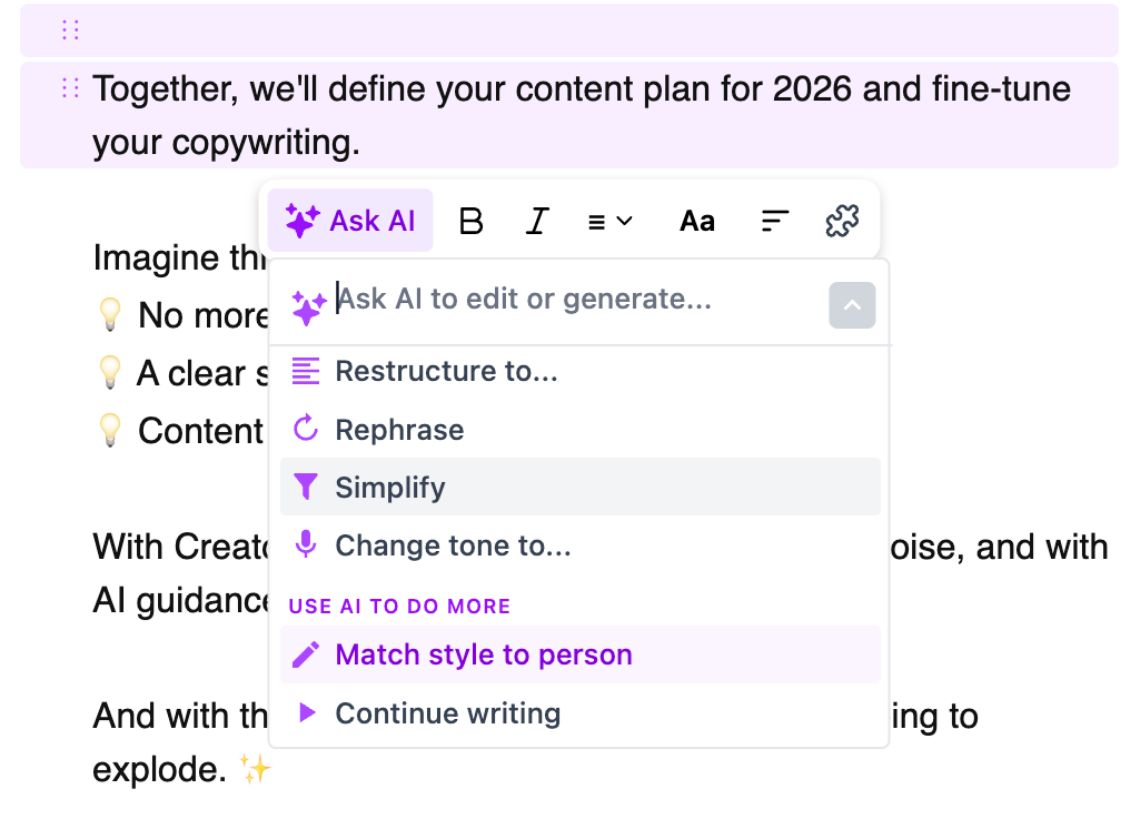Choose Continue writing

click(447, 714)
